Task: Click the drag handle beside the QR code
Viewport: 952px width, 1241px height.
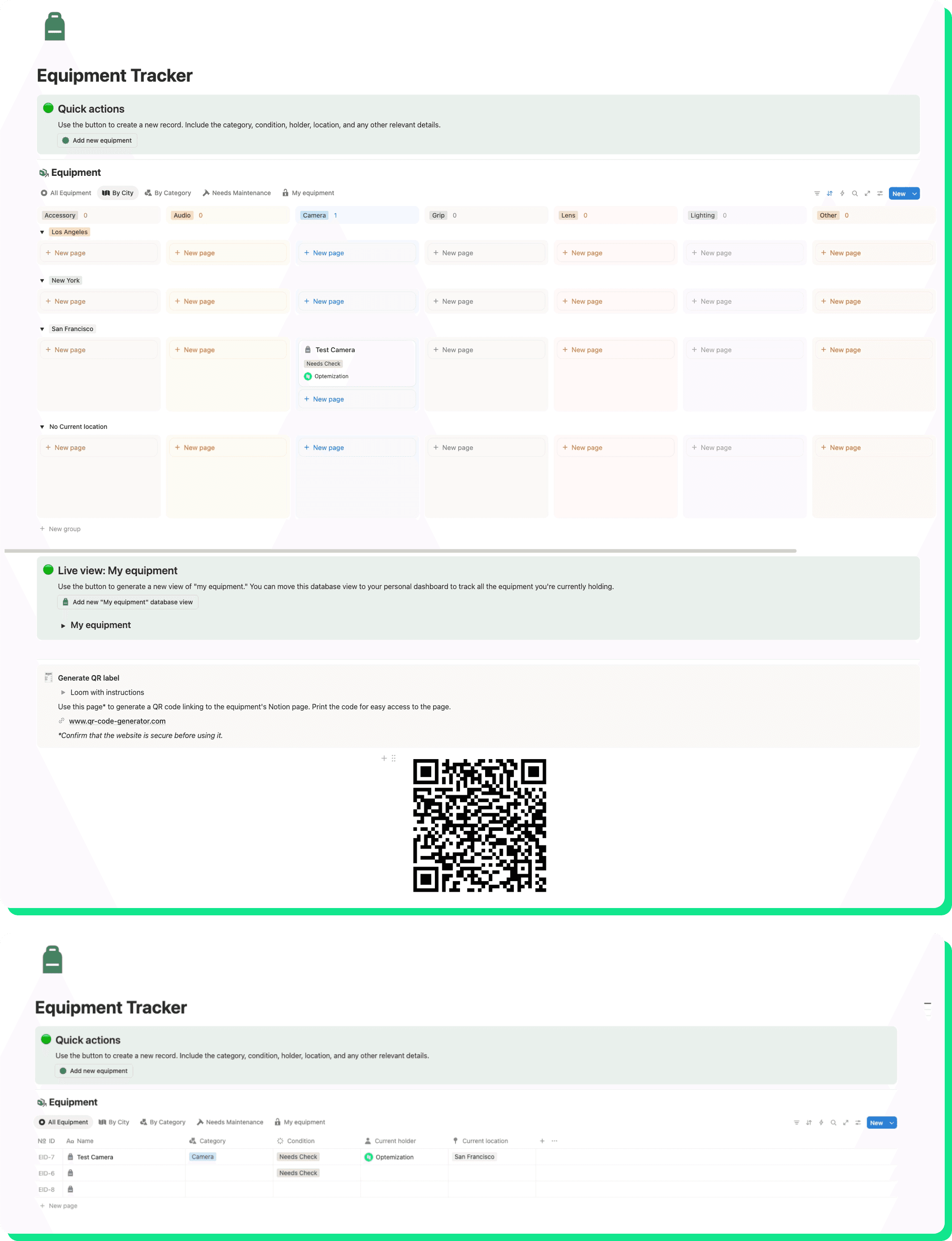Action: pyautogui.click(x=393, y=758)
